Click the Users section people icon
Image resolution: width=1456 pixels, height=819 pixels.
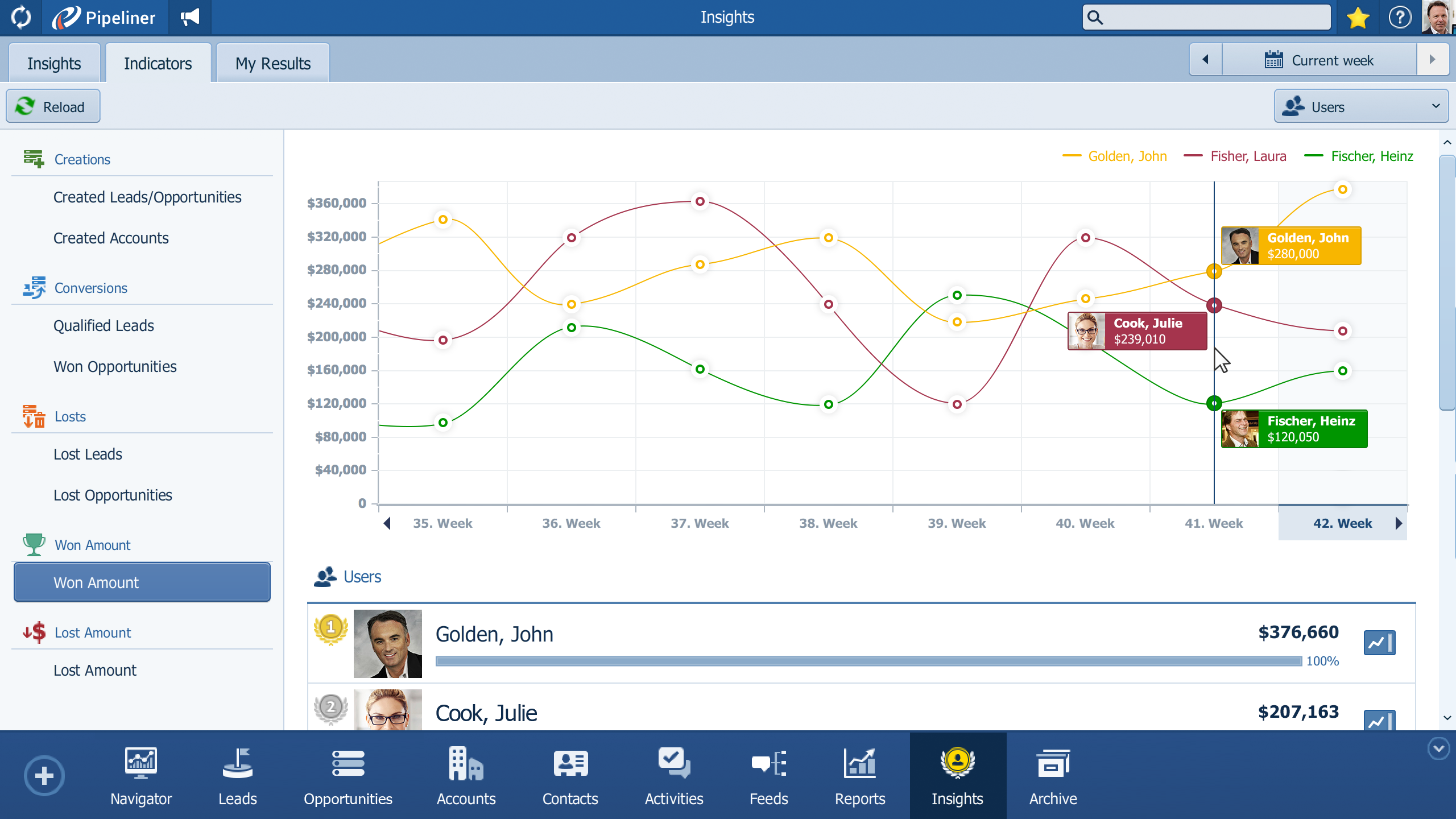pos(325,577)
